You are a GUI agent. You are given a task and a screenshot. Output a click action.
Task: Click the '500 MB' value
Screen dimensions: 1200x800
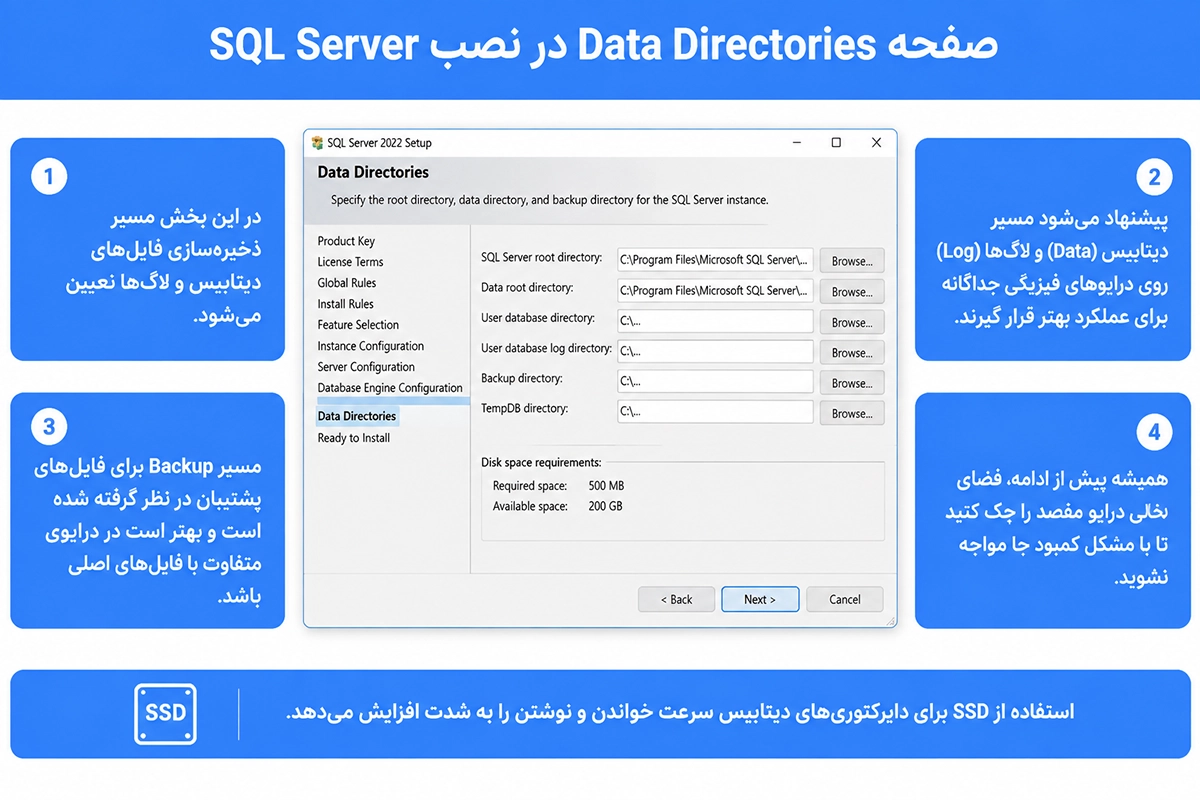pos(607,486)
